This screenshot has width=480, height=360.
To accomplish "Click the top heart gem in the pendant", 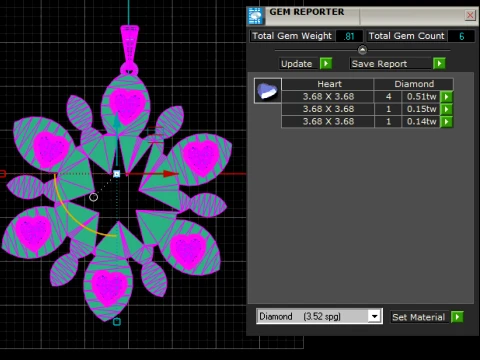I will coord(127,105).
